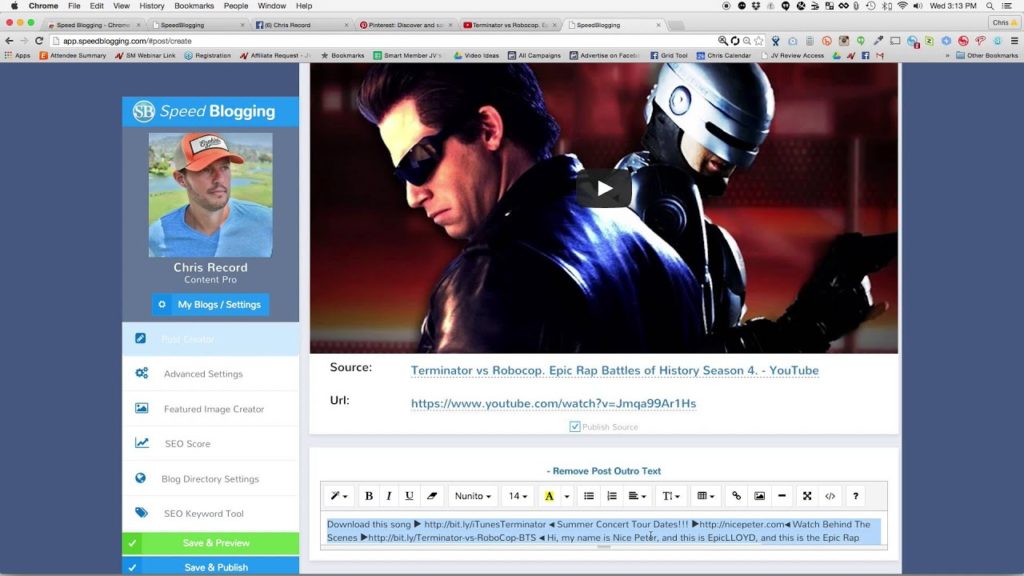Open the youtube.com watch URL link
Viewport: 1024px width, 576px height.
[x=553, y=403]
